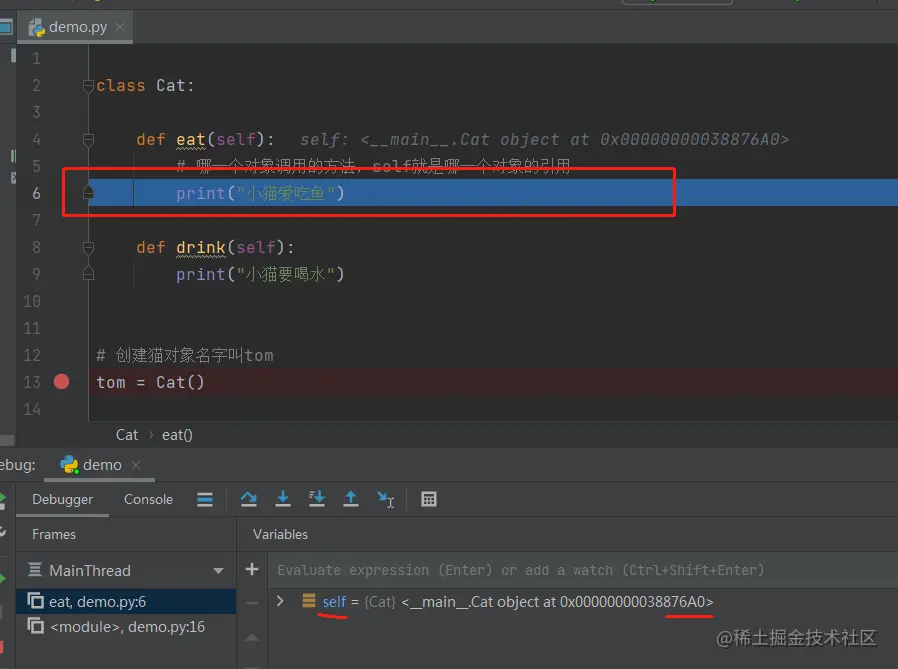
Task: Close the demo.py editor tab
Action: (120, 27)
